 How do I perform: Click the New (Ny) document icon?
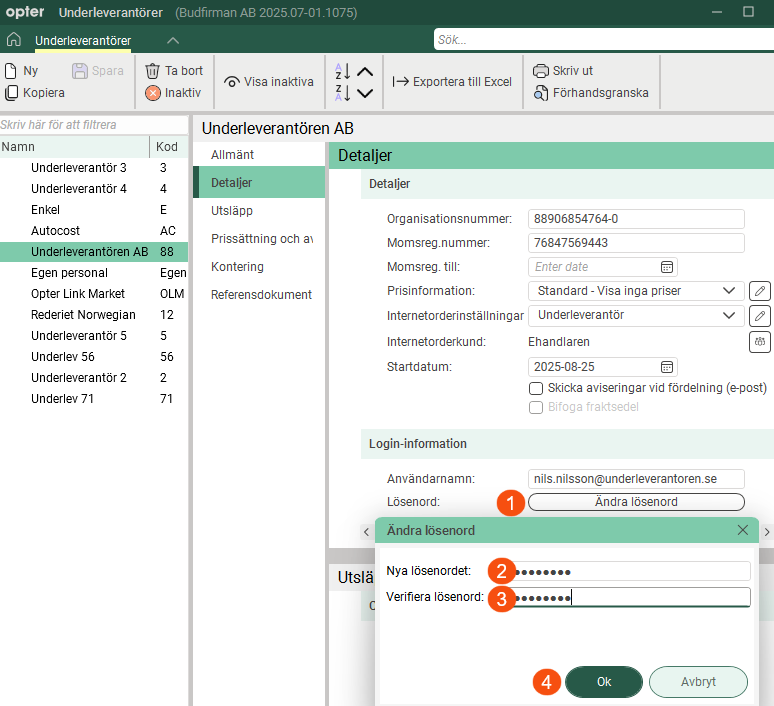tap(11, 71)
